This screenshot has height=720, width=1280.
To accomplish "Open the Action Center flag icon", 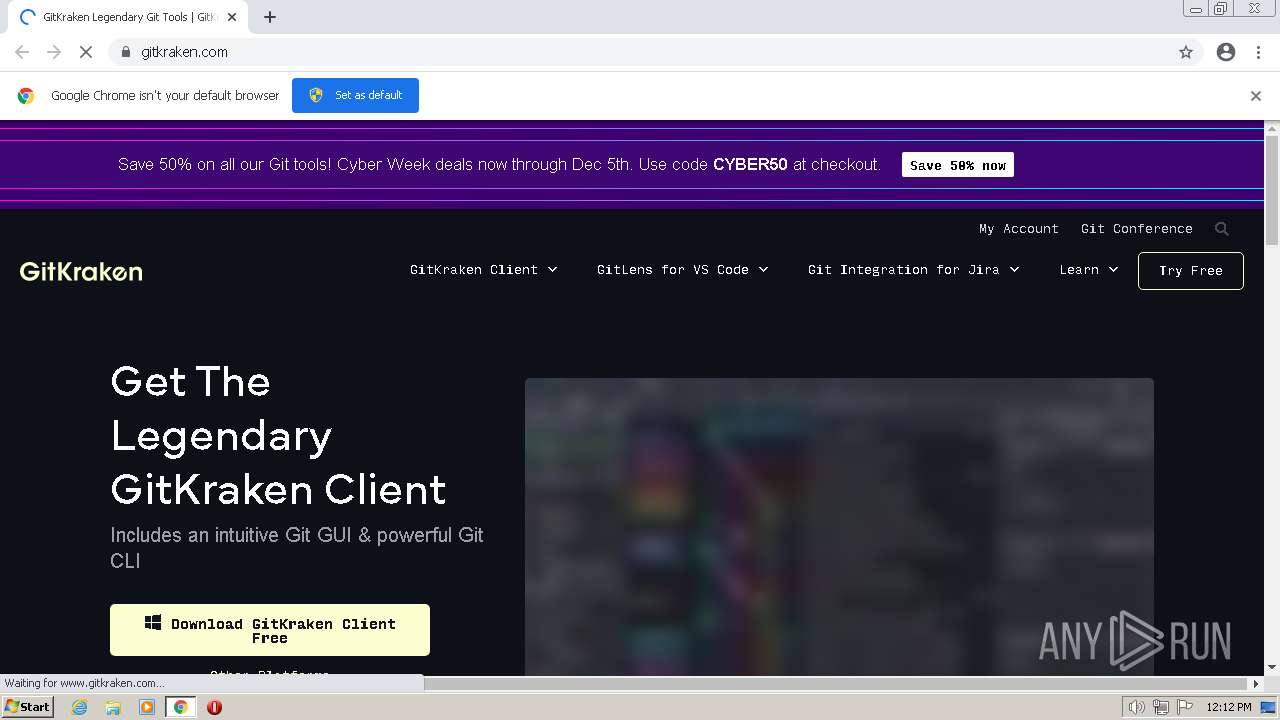I will click(x=1185, y=707).
